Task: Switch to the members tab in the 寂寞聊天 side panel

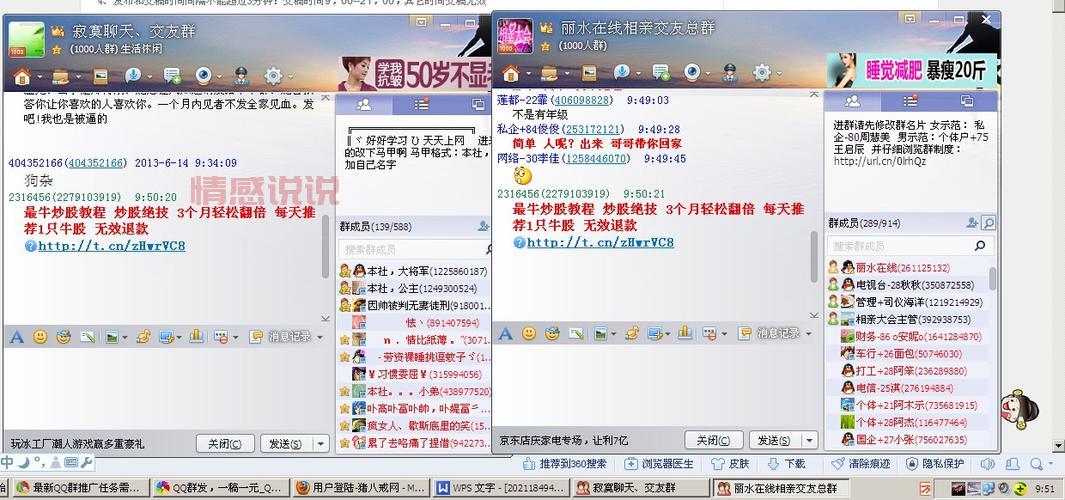Action: pyautogui.click(x=364, y=104)
